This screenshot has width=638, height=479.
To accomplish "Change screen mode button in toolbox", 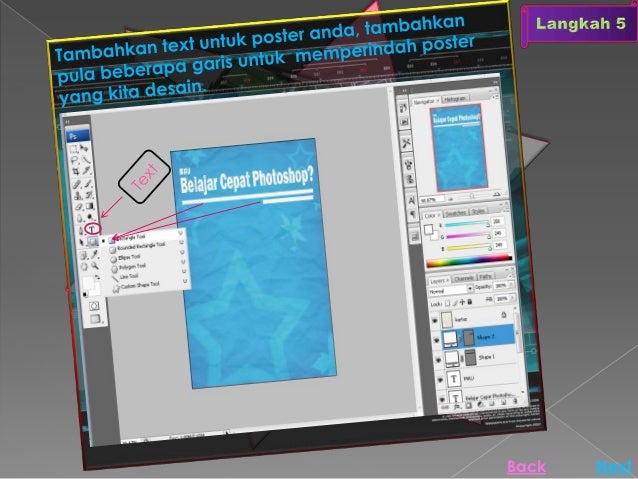I will (x=95, y=319).
